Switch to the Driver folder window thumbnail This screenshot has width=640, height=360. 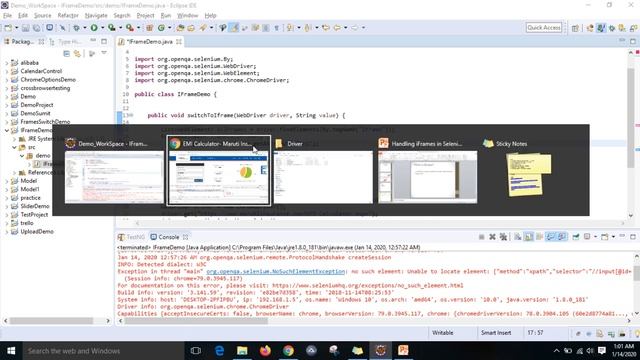(323, 170)
